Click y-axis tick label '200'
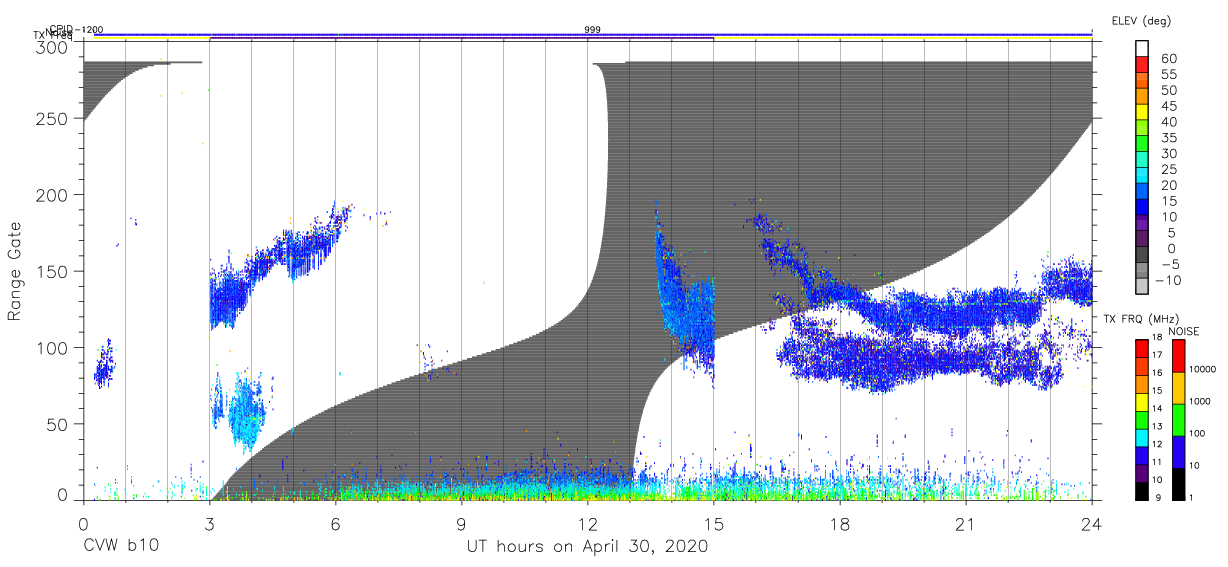 coord(53,194)
